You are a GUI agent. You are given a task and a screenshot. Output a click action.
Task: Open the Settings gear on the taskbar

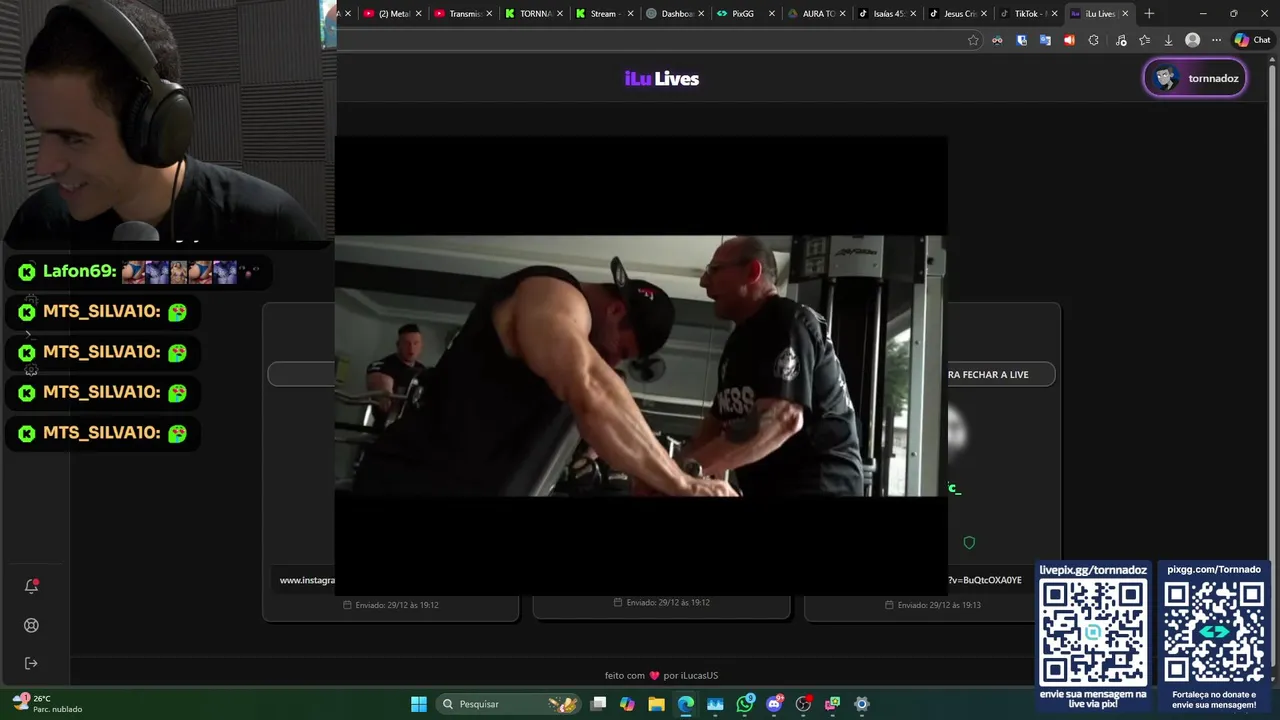[862, 704]
